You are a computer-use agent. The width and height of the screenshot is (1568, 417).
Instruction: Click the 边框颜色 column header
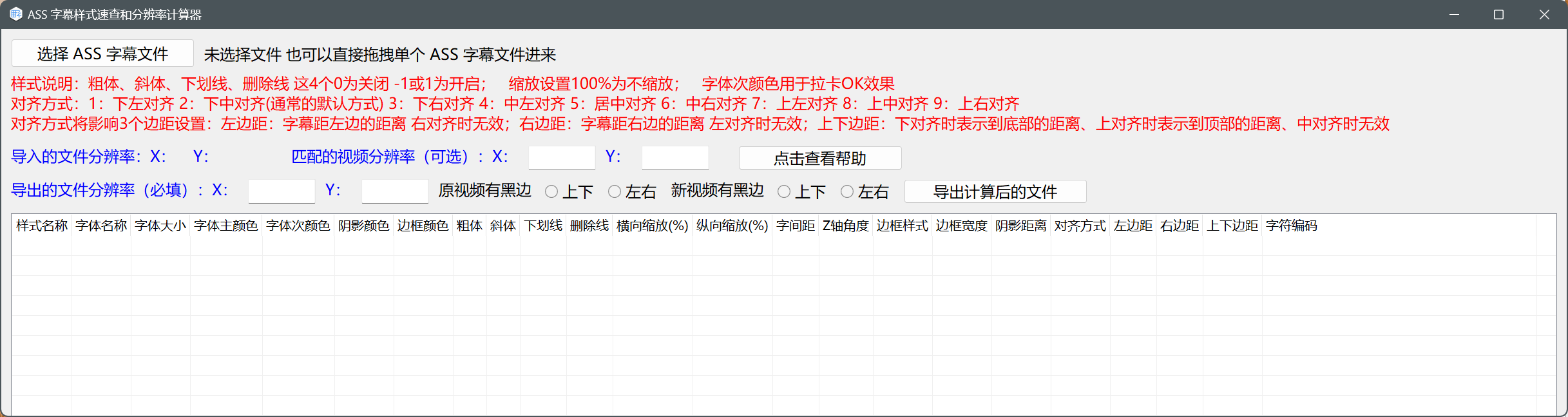point(423,226)
